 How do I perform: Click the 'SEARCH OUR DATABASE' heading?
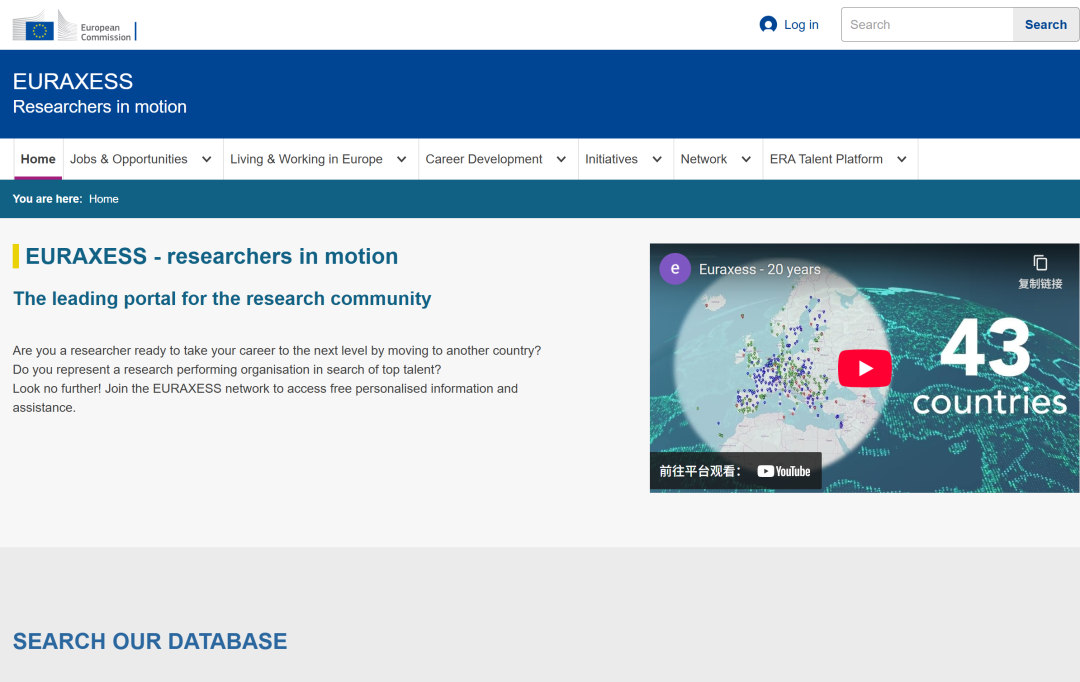[x=150, y=641]
